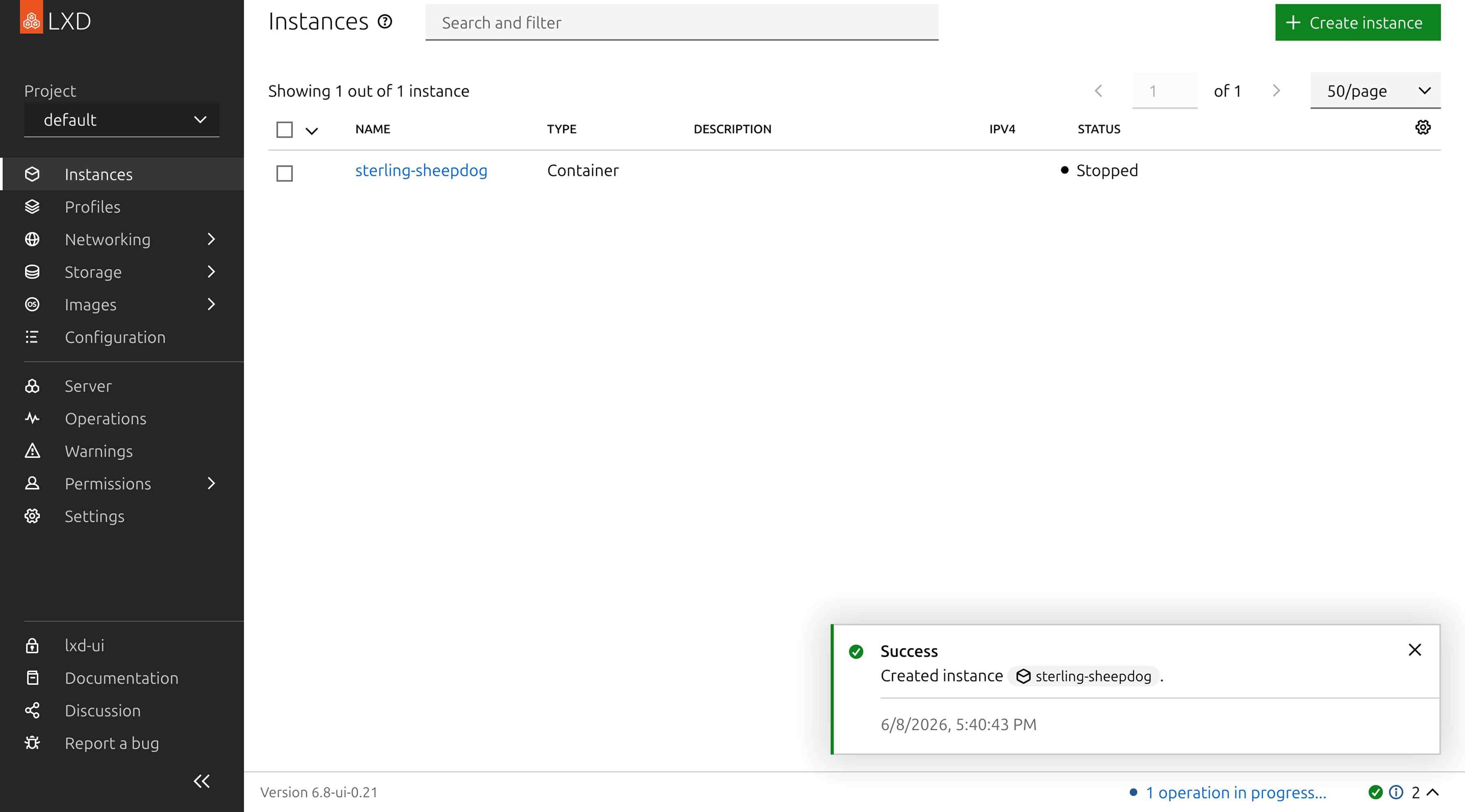Click the Server cluster icon
The width and height of the screenshot is (1465, 812).
33,386
